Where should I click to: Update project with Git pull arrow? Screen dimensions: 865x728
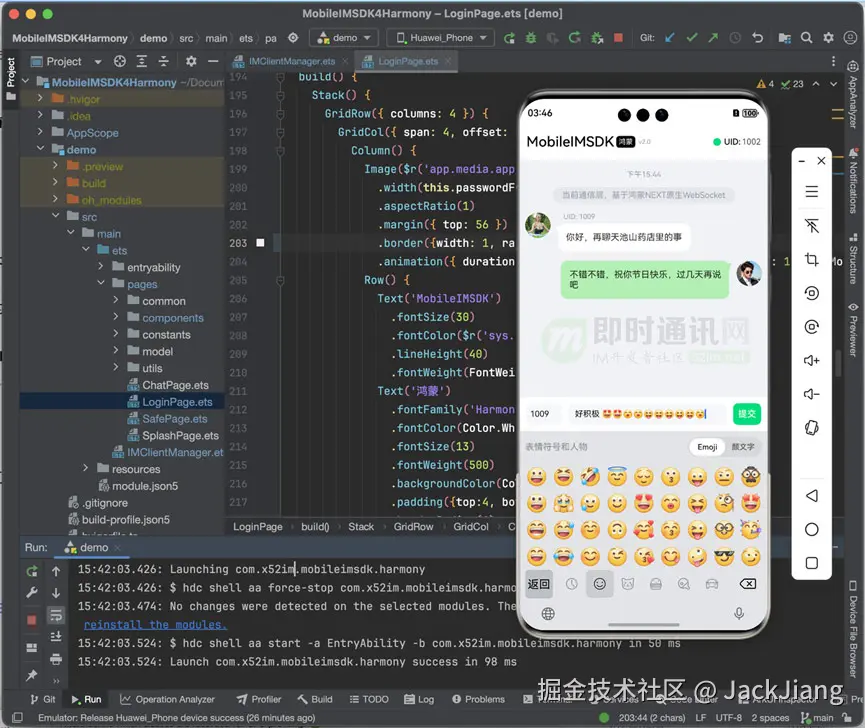(670, 38)
